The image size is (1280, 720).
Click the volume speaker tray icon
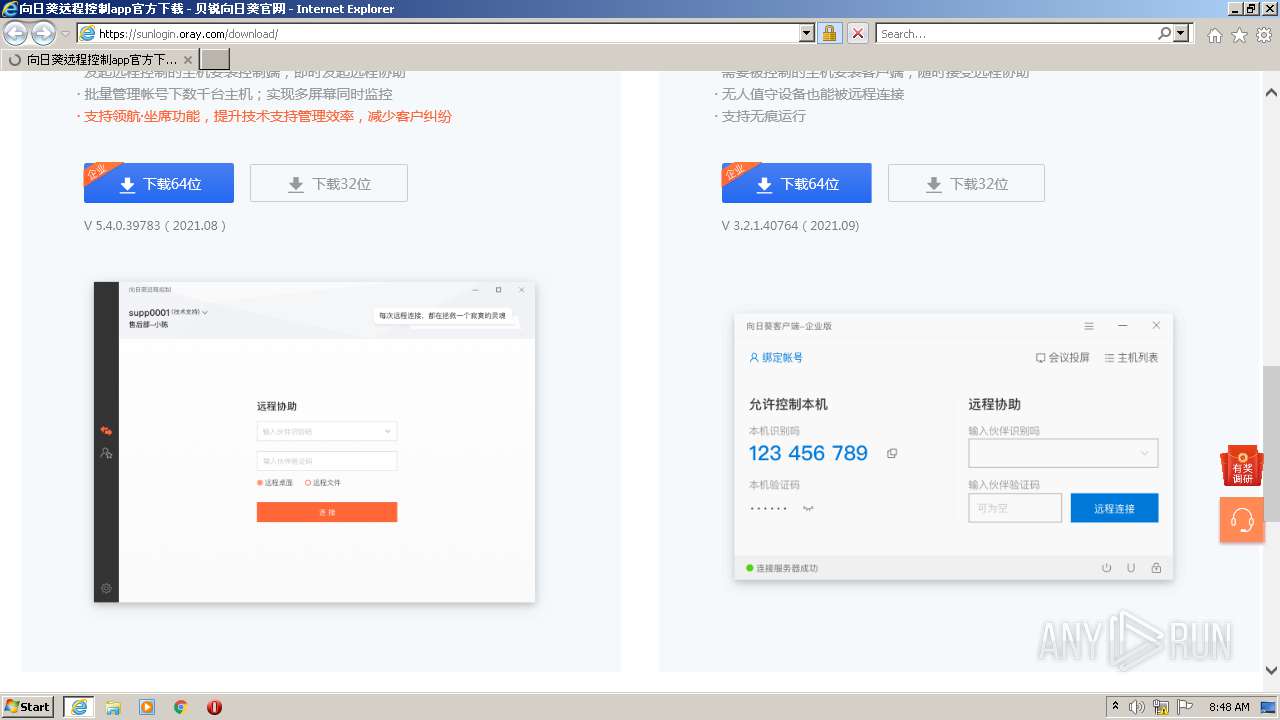[1137, 707]
